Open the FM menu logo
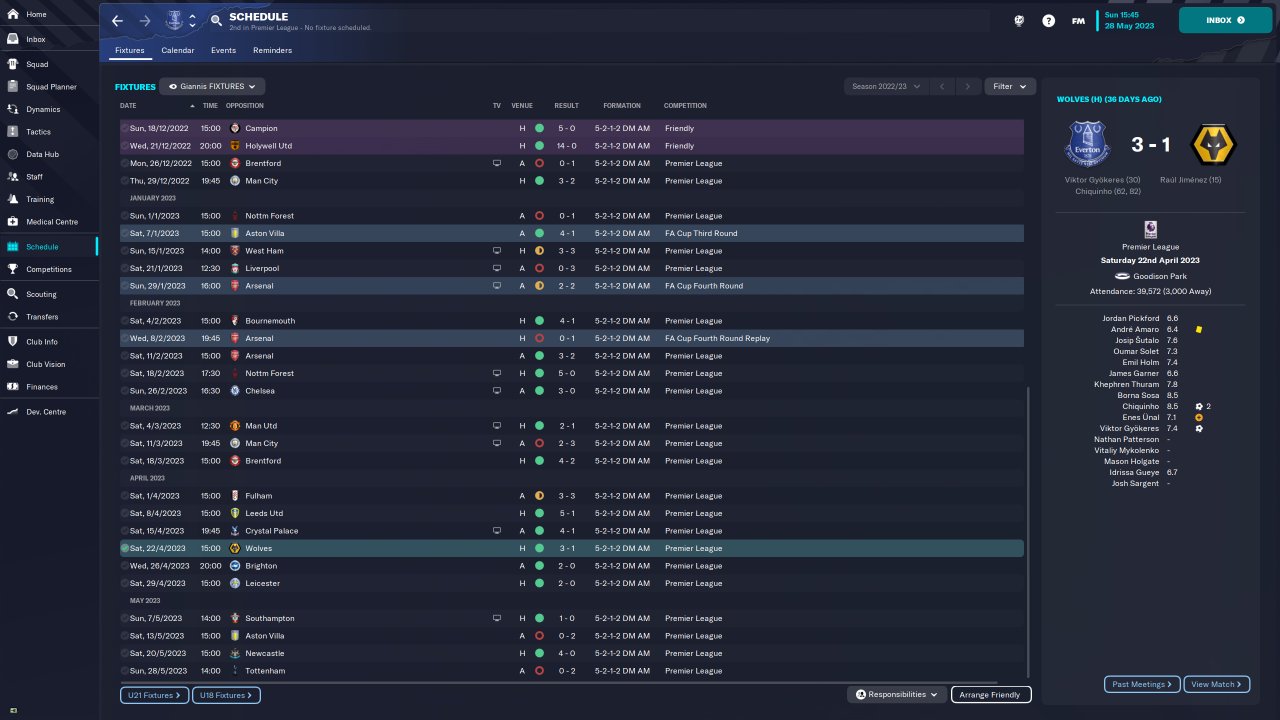The height and width of the screenshot is (720, 1280). pos(1078,20)
